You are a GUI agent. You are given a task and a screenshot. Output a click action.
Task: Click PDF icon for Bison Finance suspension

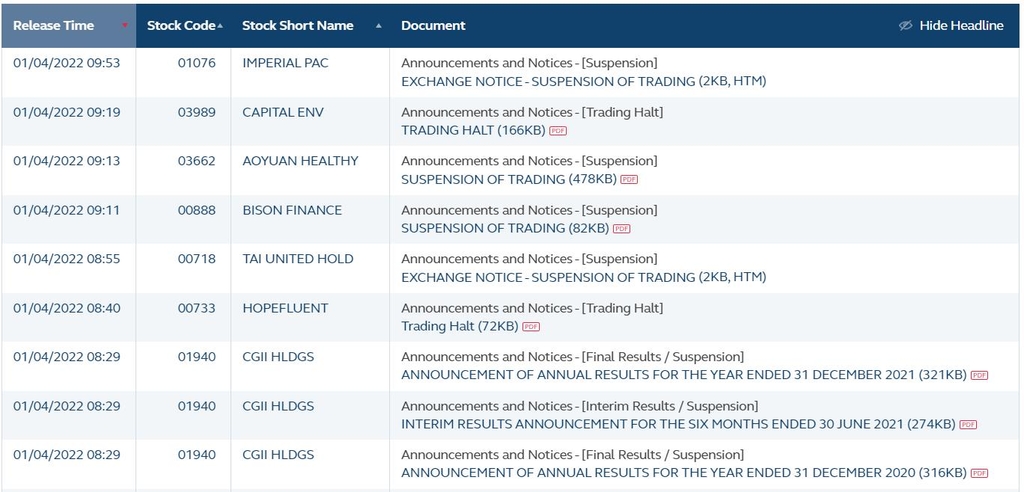(621, 229)
